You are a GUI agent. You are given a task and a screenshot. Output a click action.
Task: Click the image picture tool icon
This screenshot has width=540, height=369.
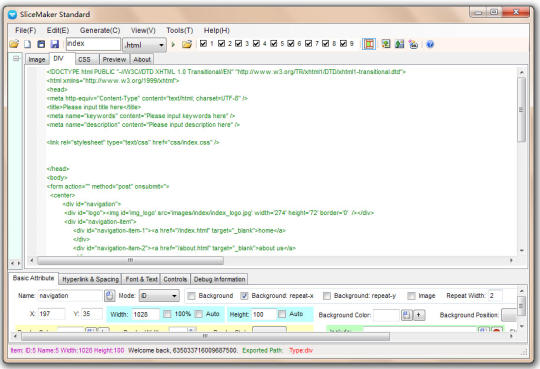click(413, 44)
